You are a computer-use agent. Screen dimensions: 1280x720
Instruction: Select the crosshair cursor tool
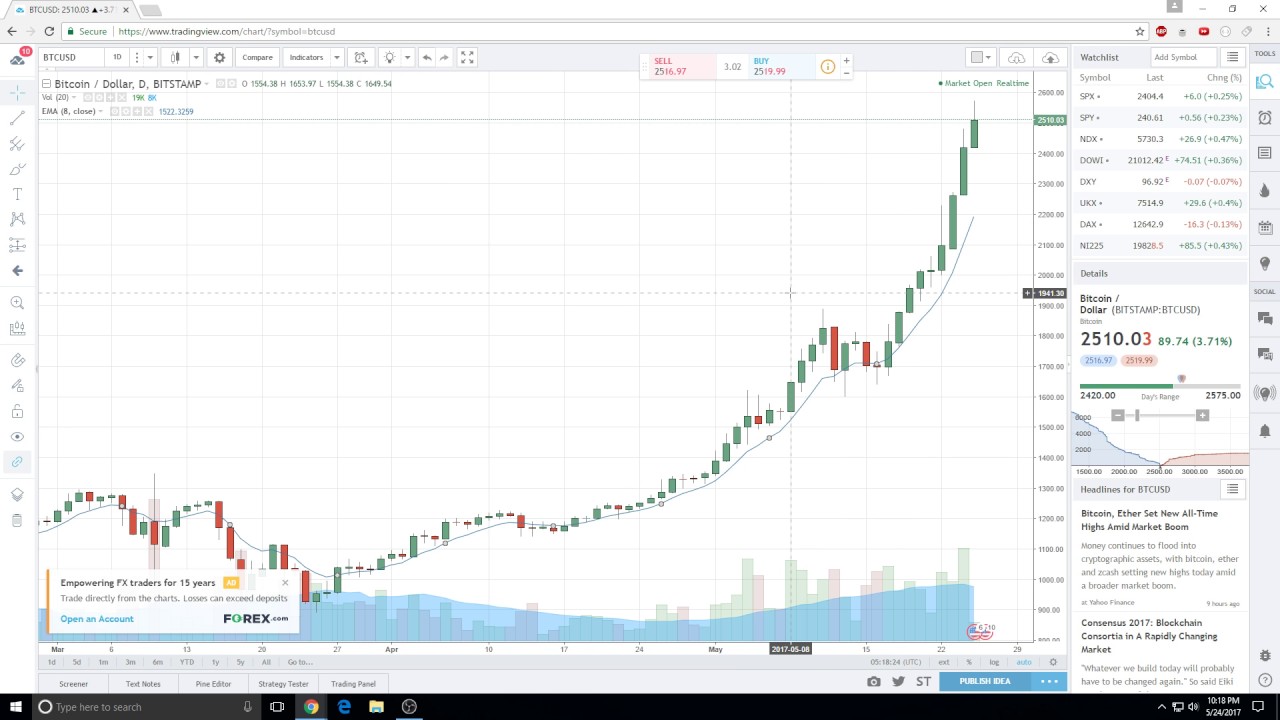[17, 92]
